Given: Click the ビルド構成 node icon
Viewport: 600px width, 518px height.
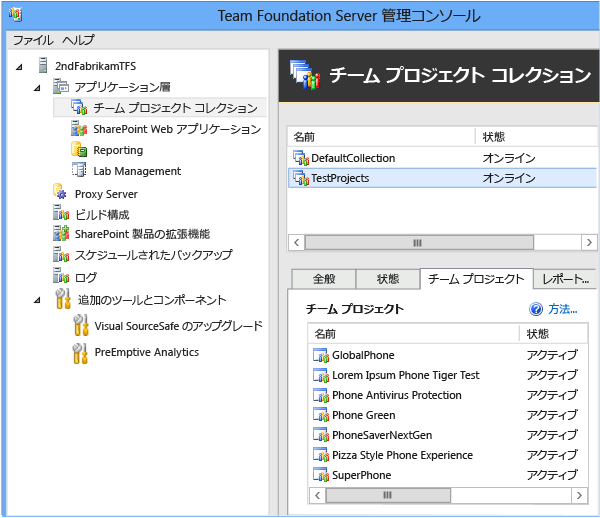Looking at the screenshot, I should pyautogui.click(x=61, y=213).
